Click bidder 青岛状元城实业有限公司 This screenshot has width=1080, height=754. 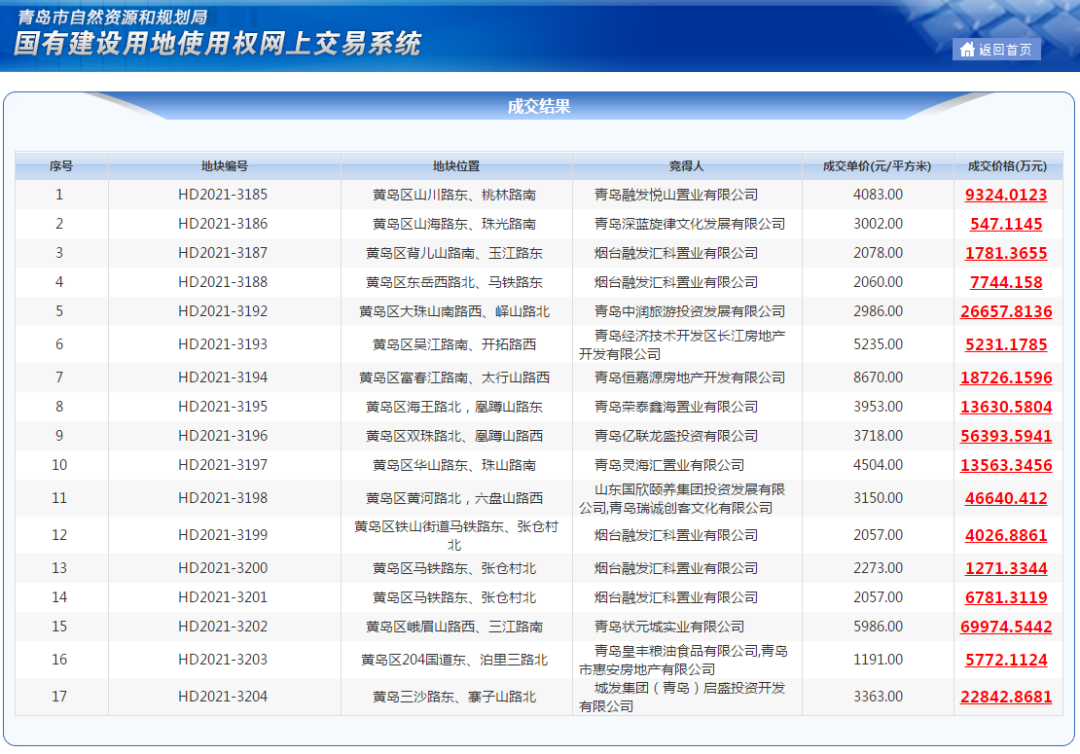pos(669,627)
